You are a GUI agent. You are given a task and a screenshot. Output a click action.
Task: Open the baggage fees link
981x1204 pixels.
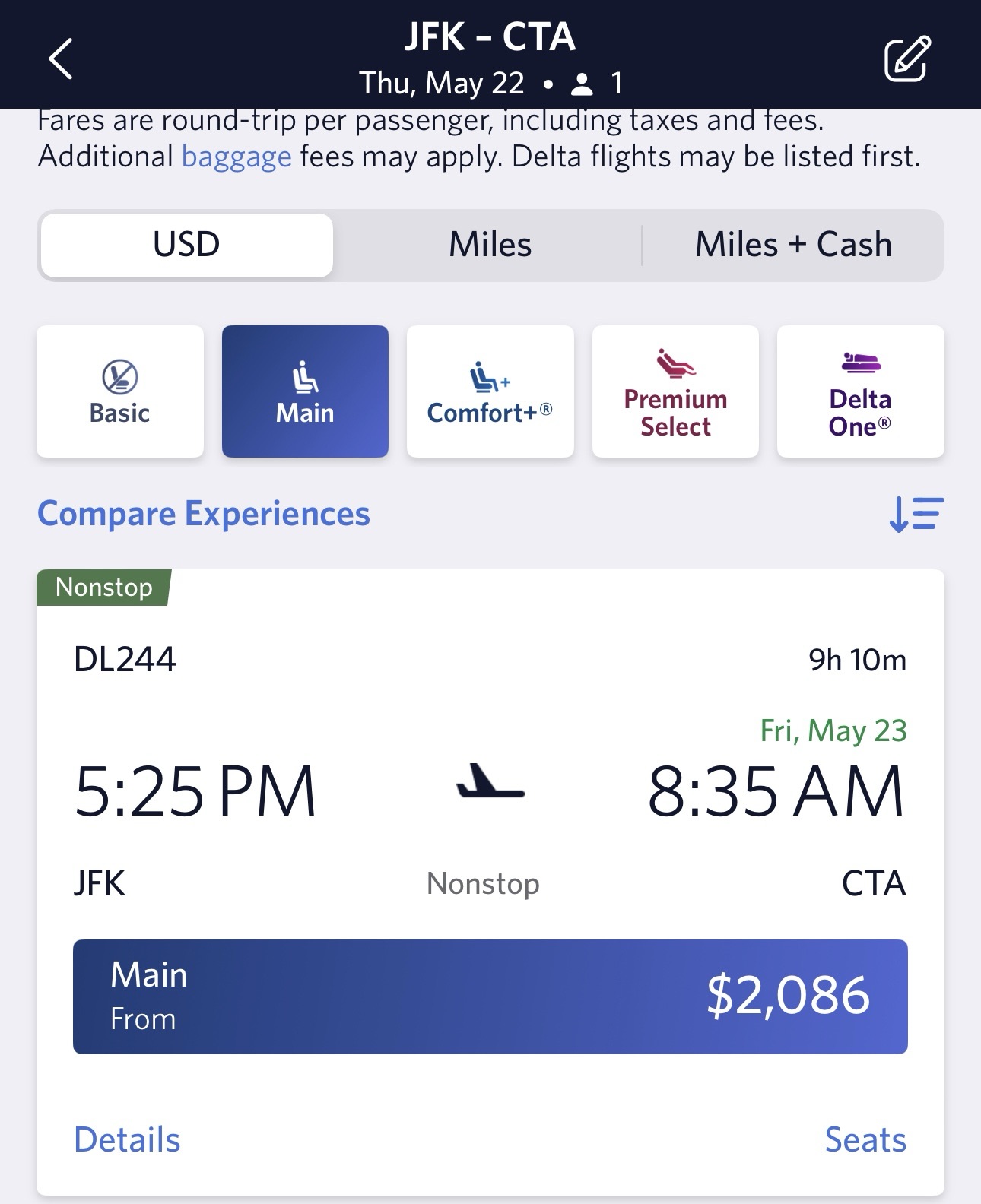click(237, 157)
